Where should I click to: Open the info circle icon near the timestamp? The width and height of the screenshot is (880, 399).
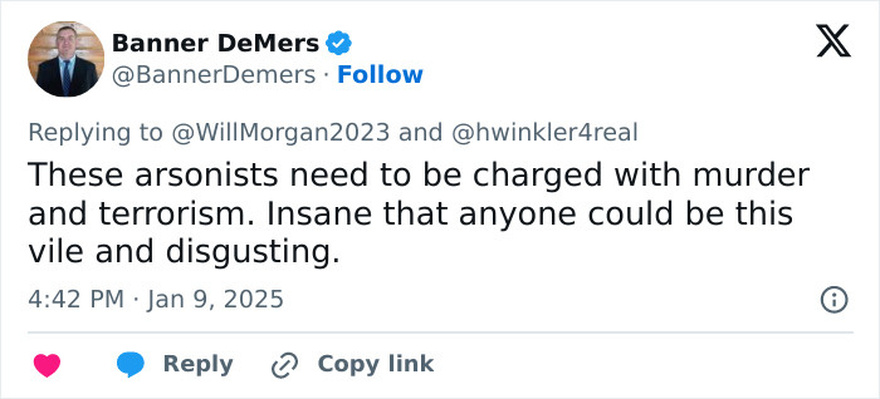click(834, 300)
